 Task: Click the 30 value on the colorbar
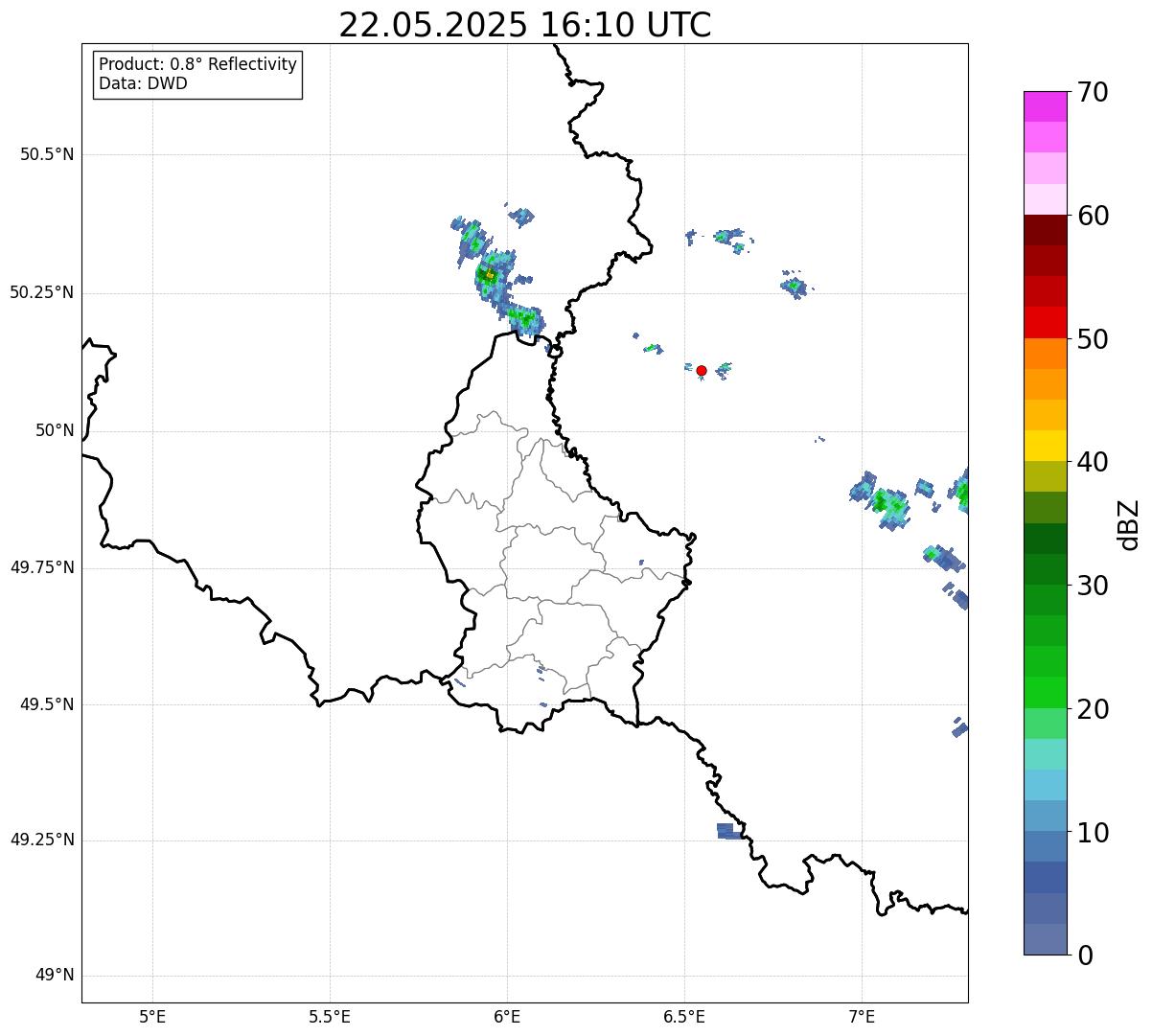(1093, 586)
